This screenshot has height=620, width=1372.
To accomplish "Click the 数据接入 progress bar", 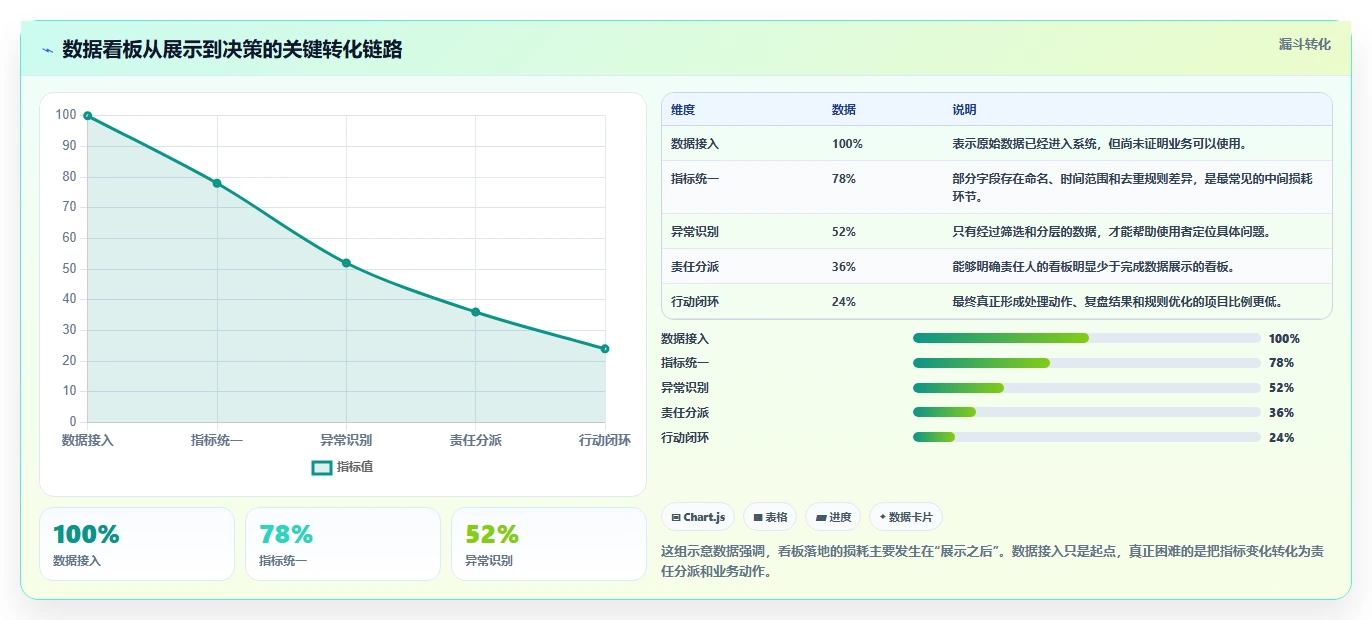I will click(1087, 338).
